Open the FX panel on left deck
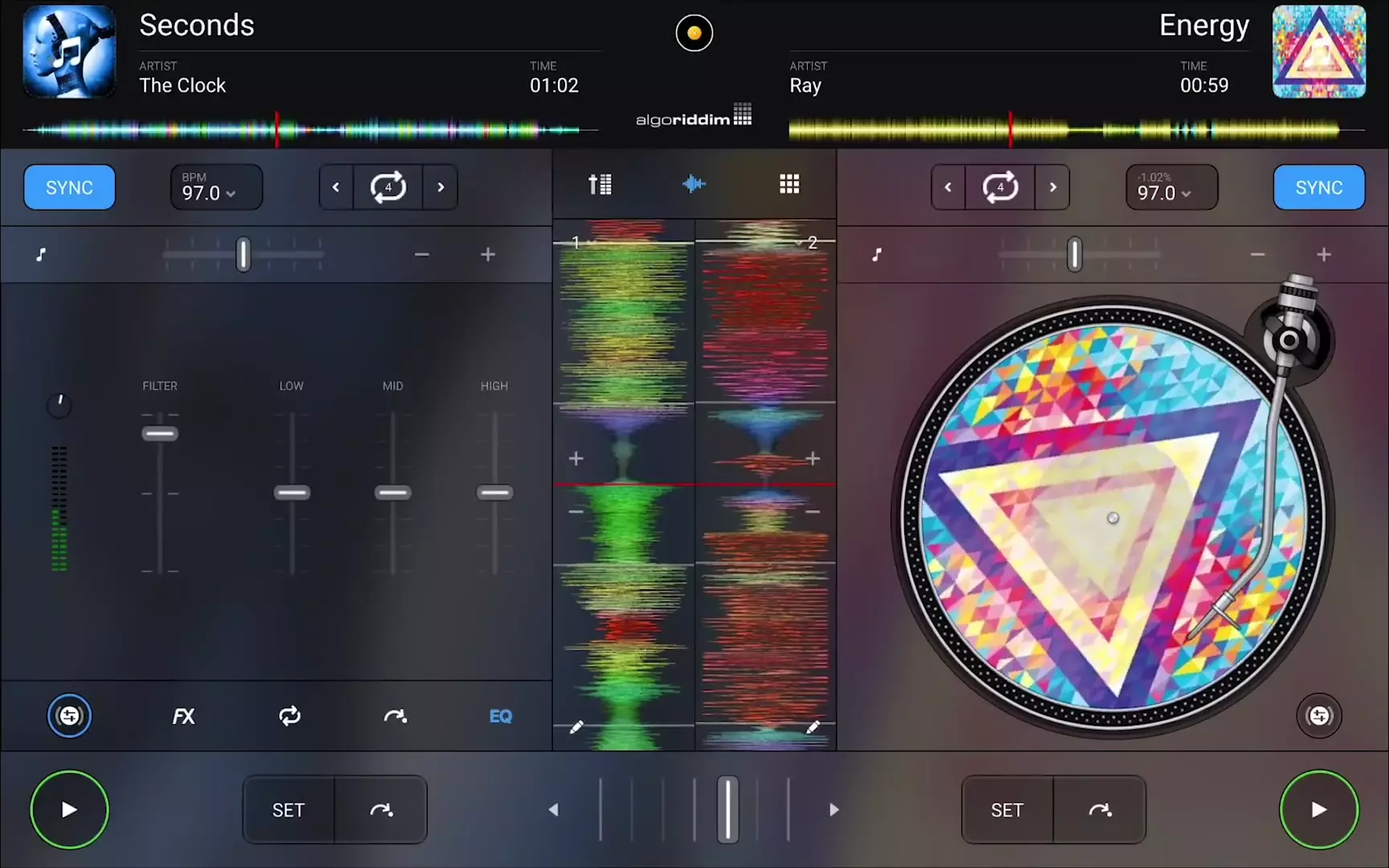The image size is (1389, 868). tap(183, 716)
